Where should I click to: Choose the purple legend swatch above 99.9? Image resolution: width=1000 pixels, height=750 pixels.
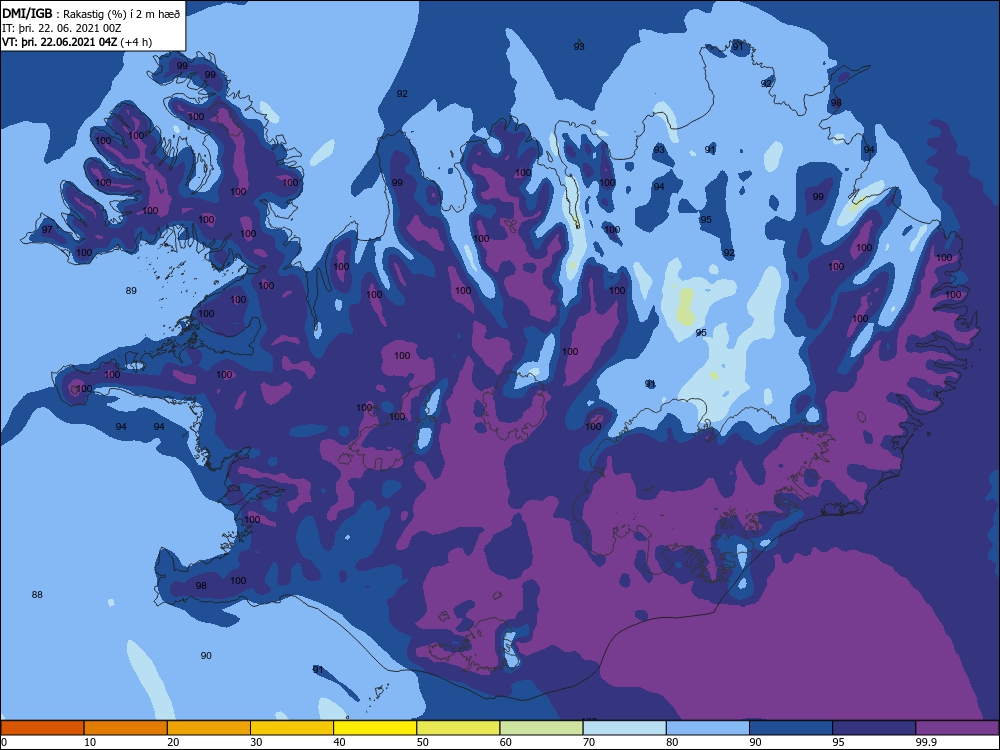(x=957, y=728)
